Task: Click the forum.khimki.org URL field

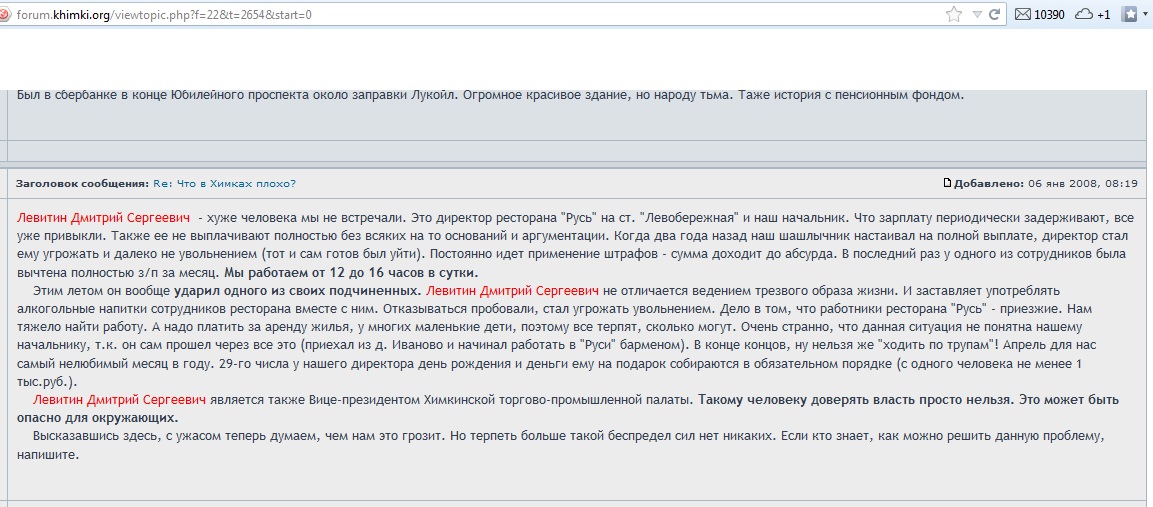Action: (x=400, y=16)
